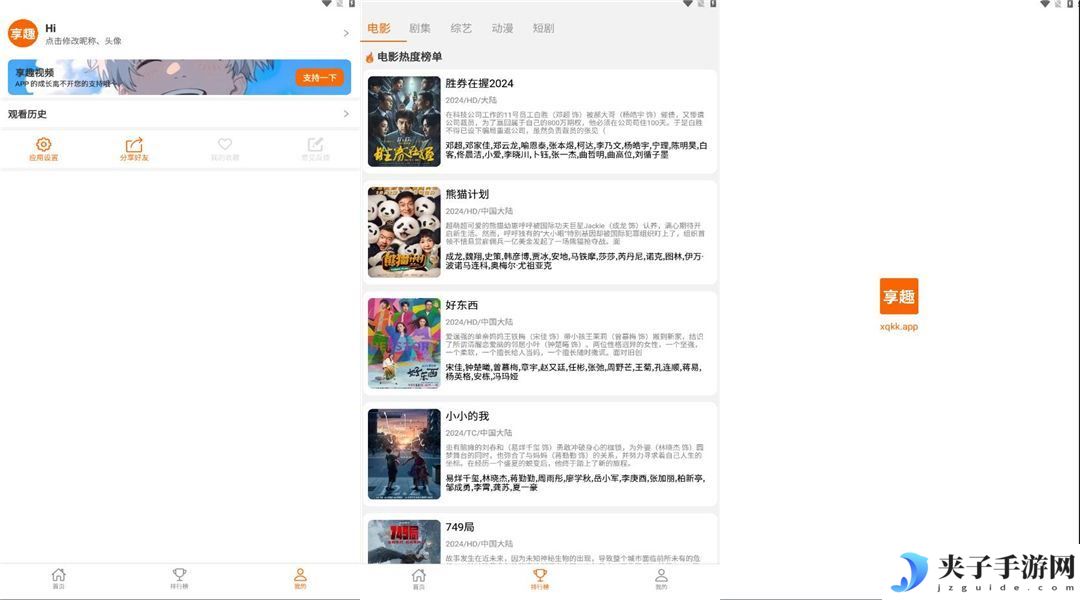Screen dimensions: 1080x600
Task: Expand profile details chevron next to Hi
Action: pyautogui.click(x=346, y=33)
